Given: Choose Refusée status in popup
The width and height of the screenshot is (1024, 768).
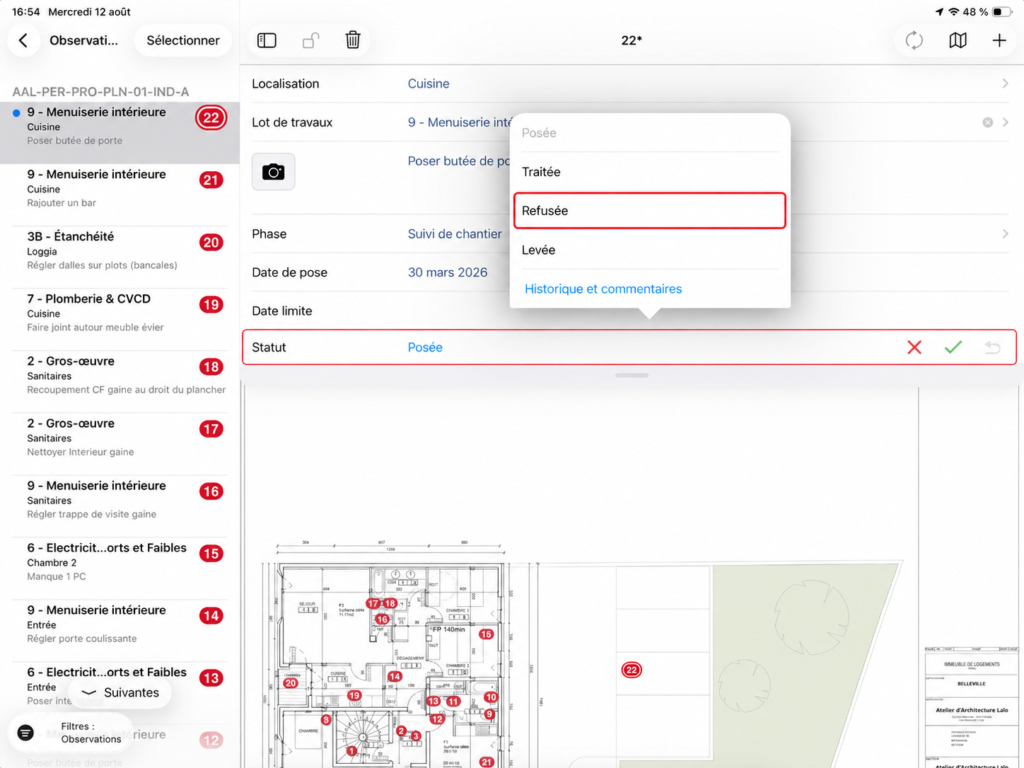Looking at the screenshot, I should (649, 211).
